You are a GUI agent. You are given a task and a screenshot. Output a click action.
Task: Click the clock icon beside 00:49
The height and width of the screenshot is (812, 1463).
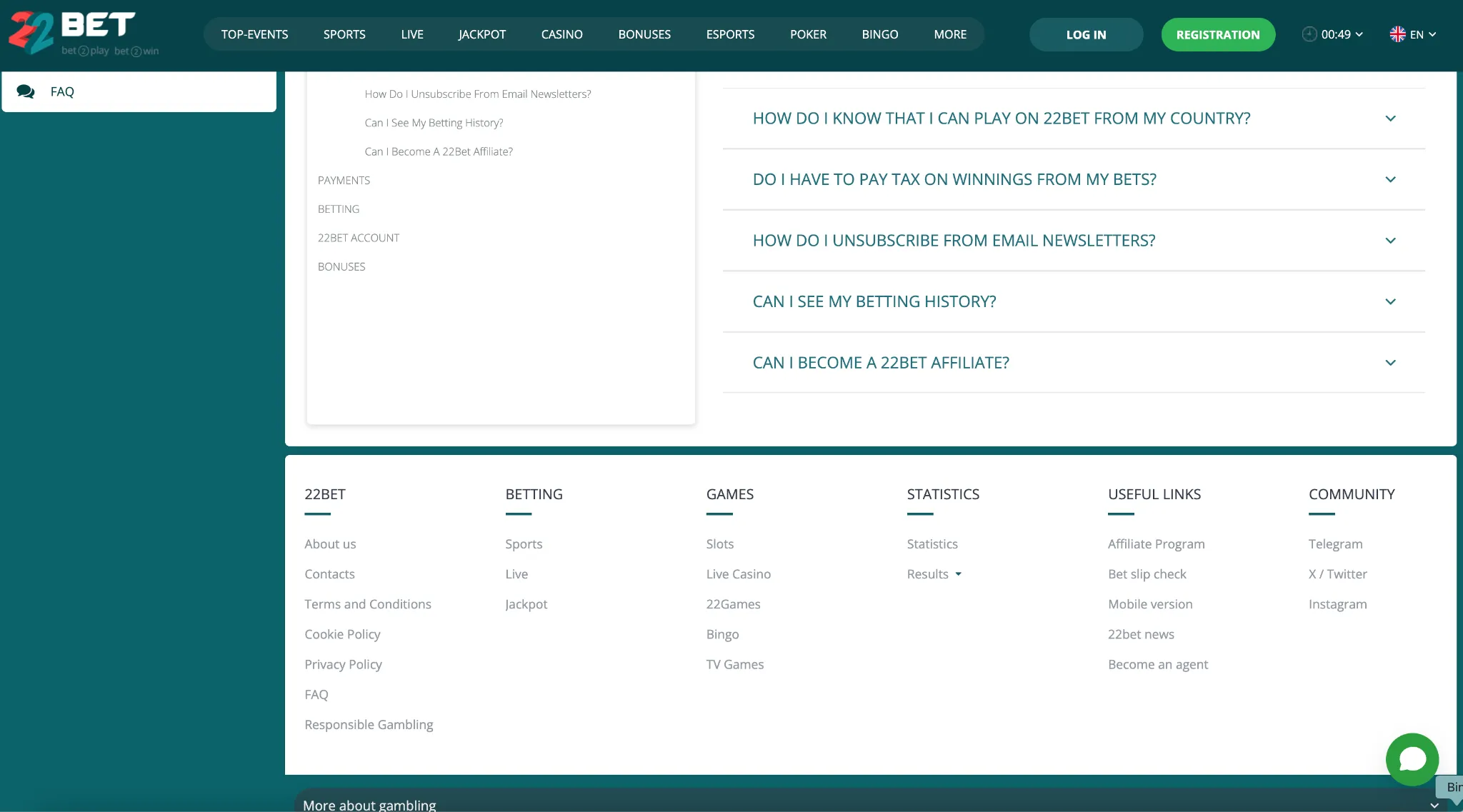coord(1309,34)
